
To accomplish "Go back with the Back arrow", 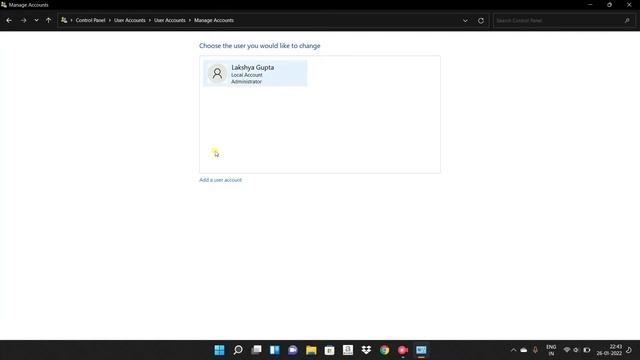I will tap(9, 20).
